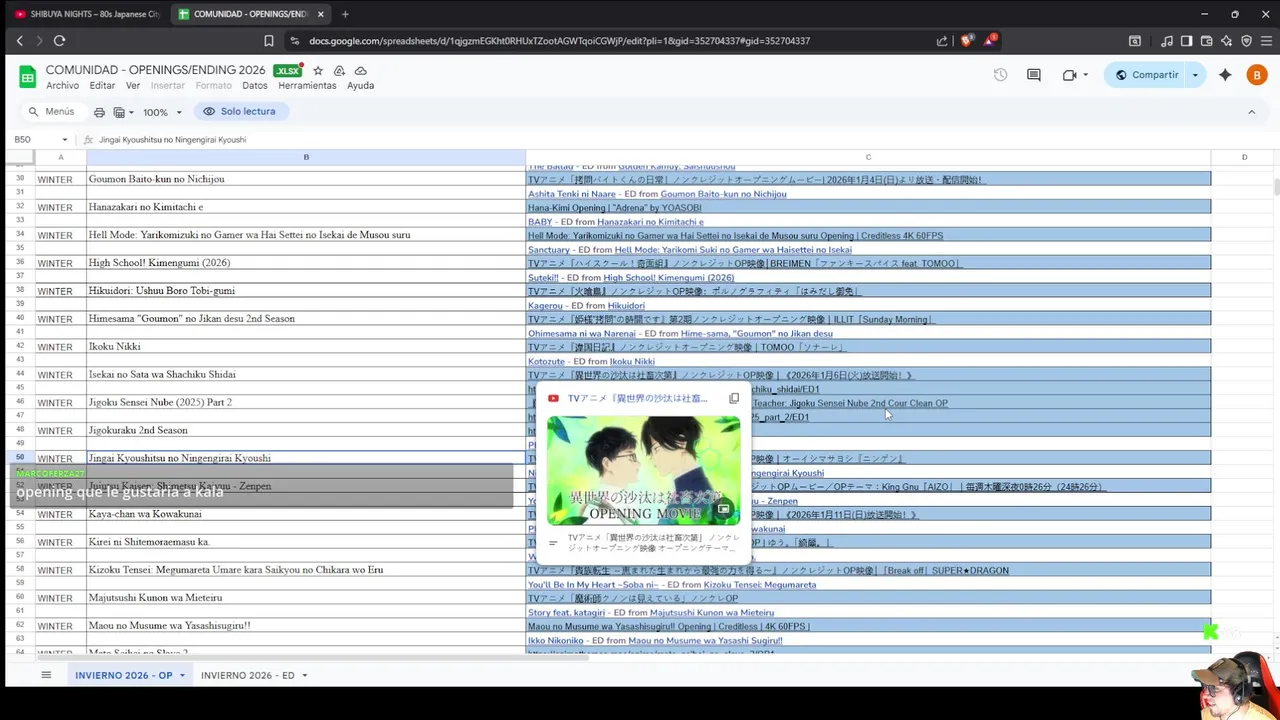This screenshot has height=720, width=1280.
Task: Star the COMUNIDAD spreadsheet
Action: click(318, 71)
